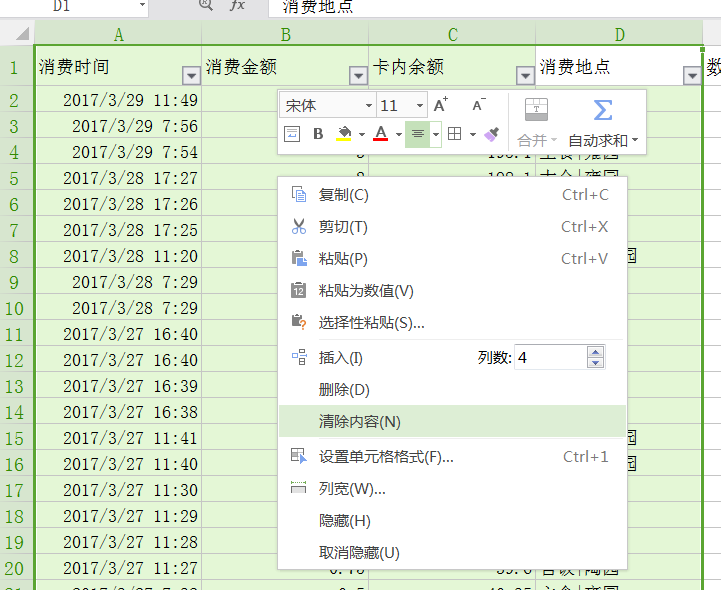Click the select-all corner triangle
The height and width of the screenshot is (590, 721).
point(22,34)
